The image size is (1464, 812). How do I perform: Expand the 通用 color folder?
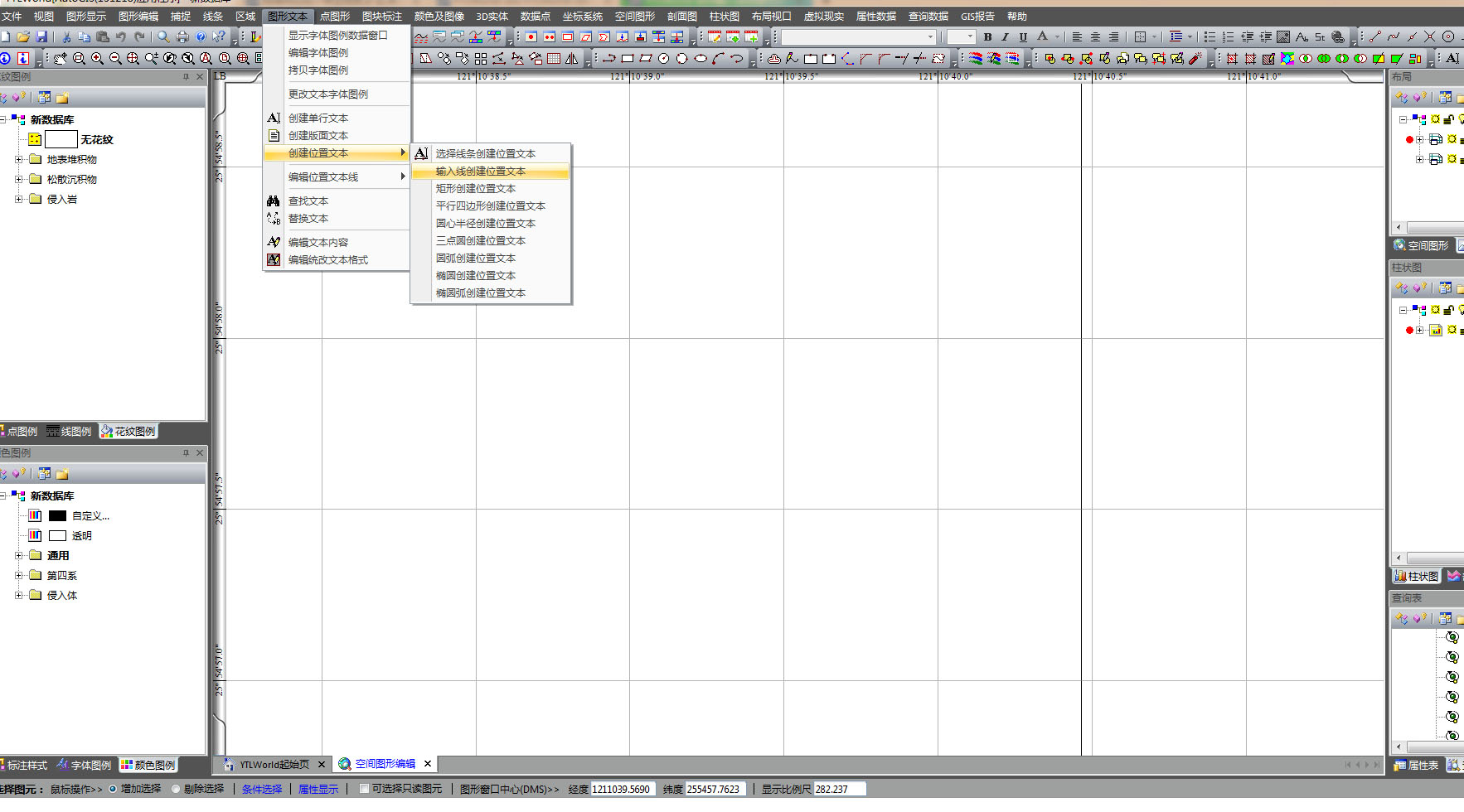[x=19, y=555]
